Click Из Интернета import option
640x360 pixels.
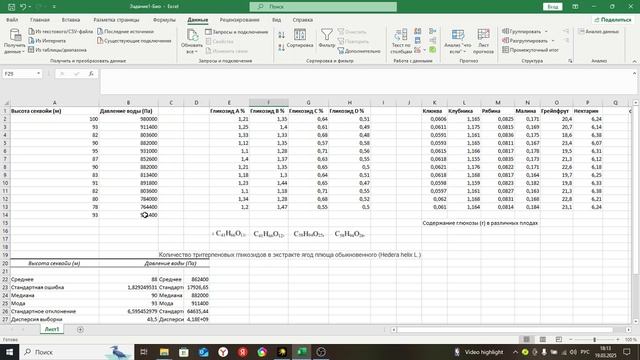(47, 41)
